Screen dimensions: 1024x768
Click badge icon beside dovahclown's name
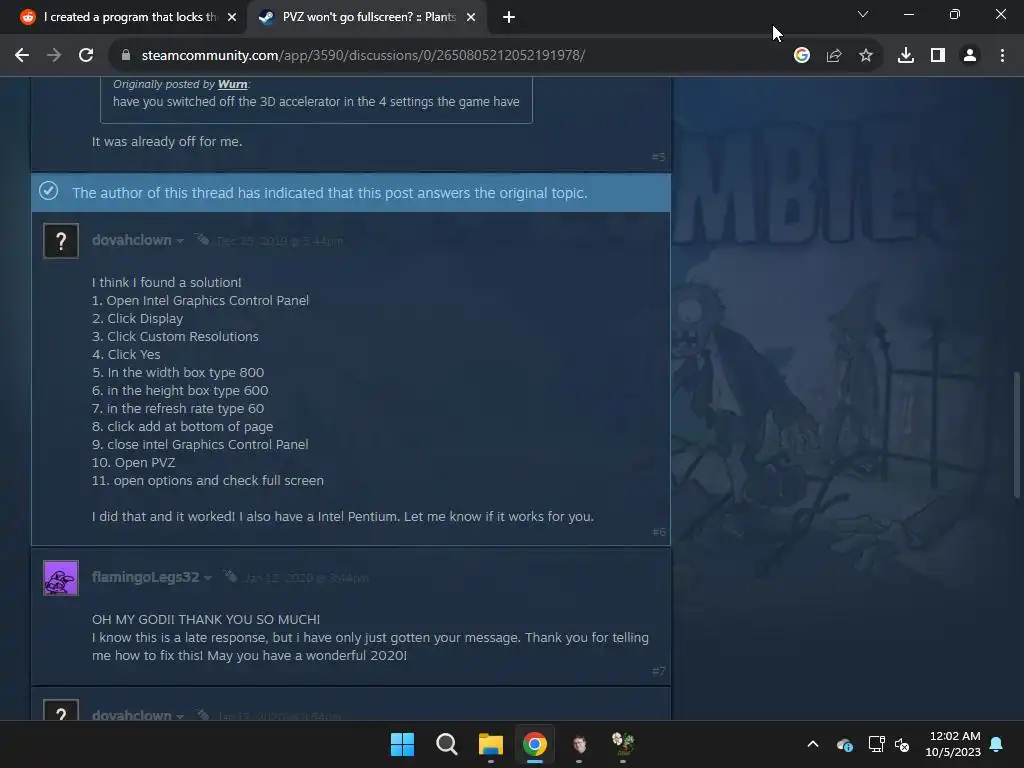click(x=202, y=240)
